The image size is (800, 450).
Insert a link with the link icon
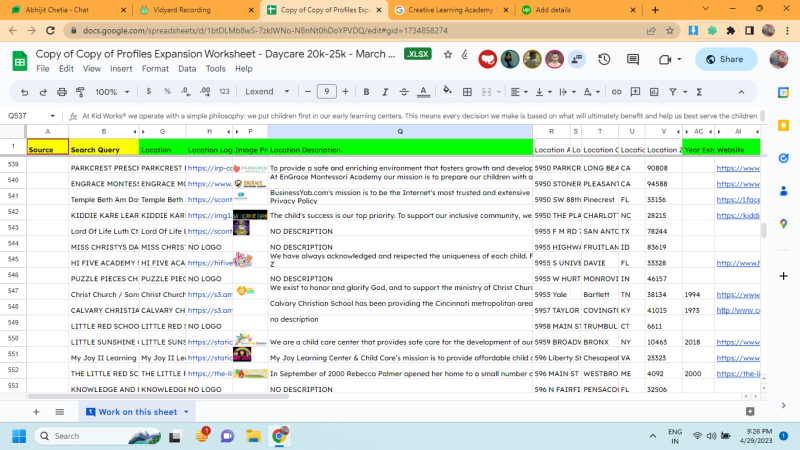click(x=616, y=92)
